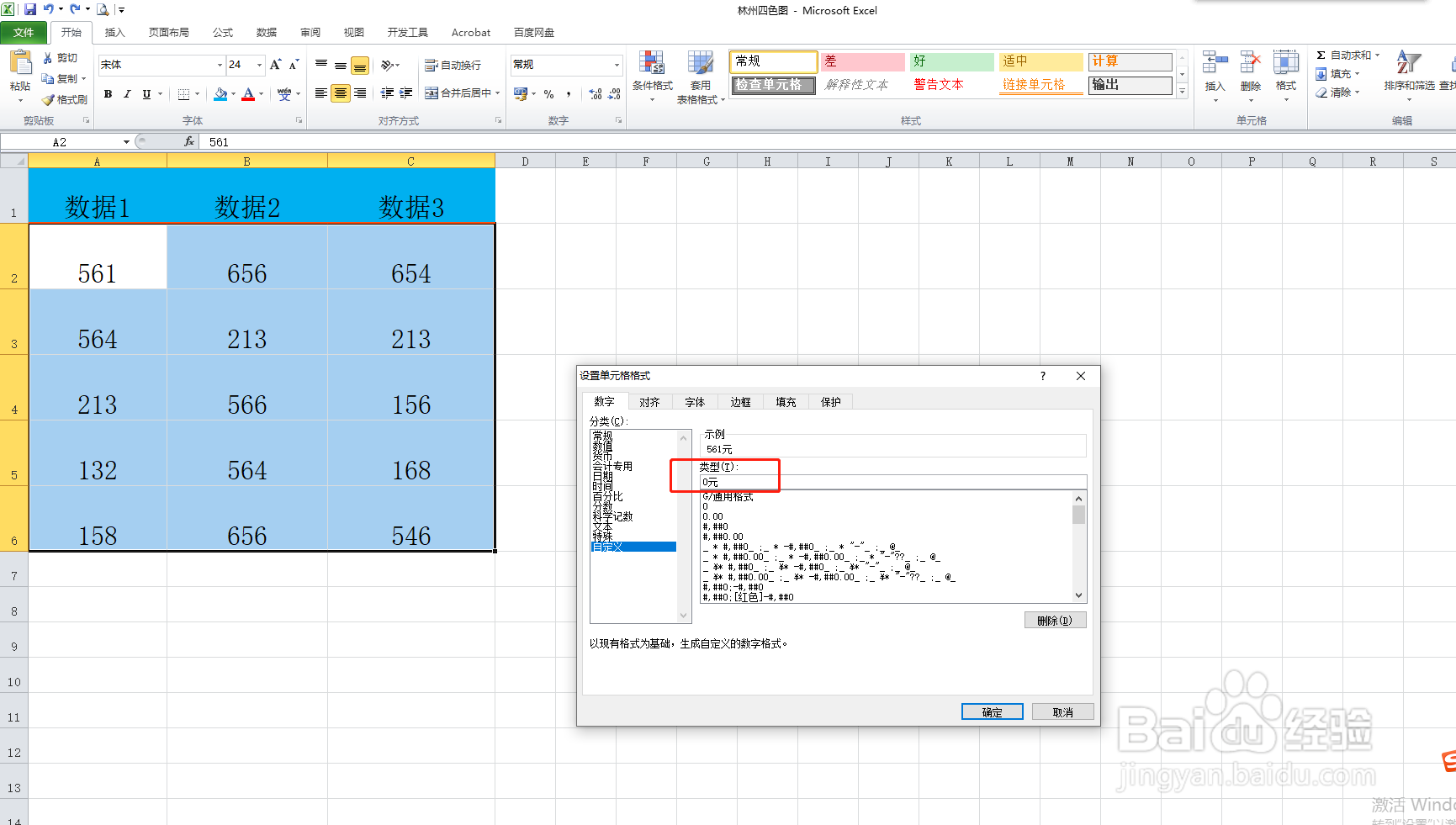Click the insert function fx icon
This screenshot has width=1456, height=825.
click(189, 141)
